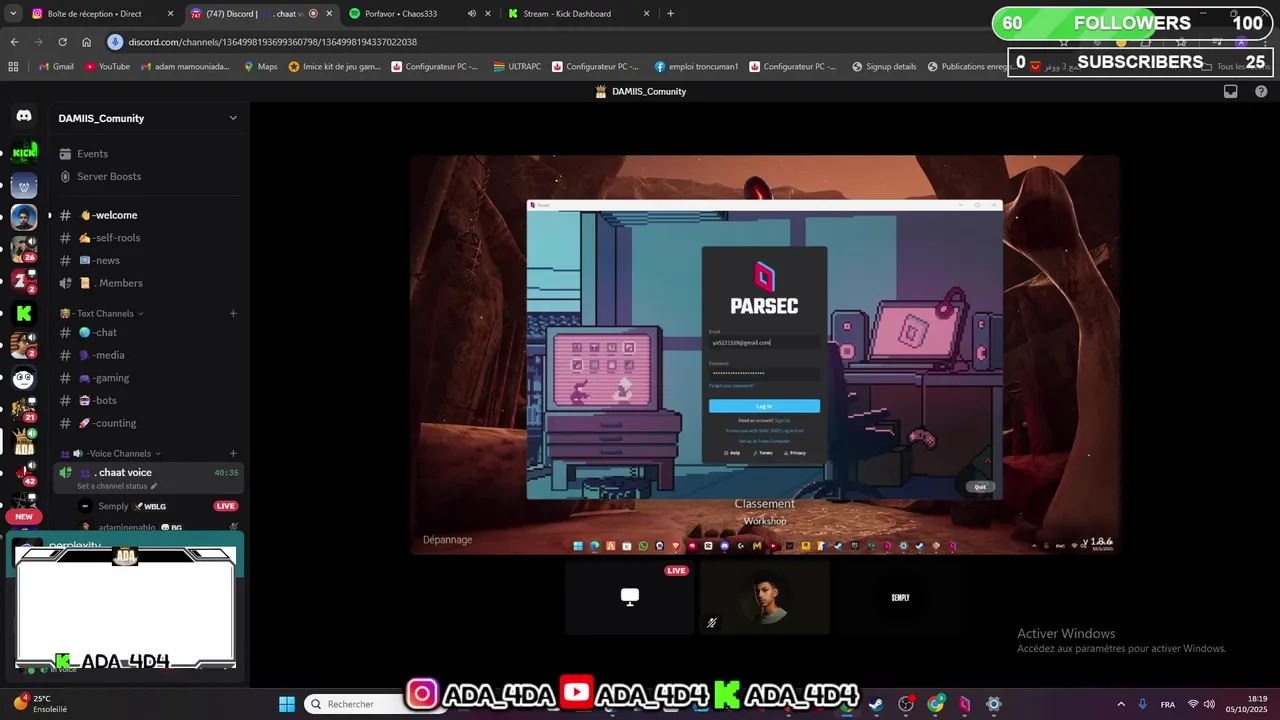
Task: Open Signup details bookmark
Action: pyautogui.click(x=884, y=67)
